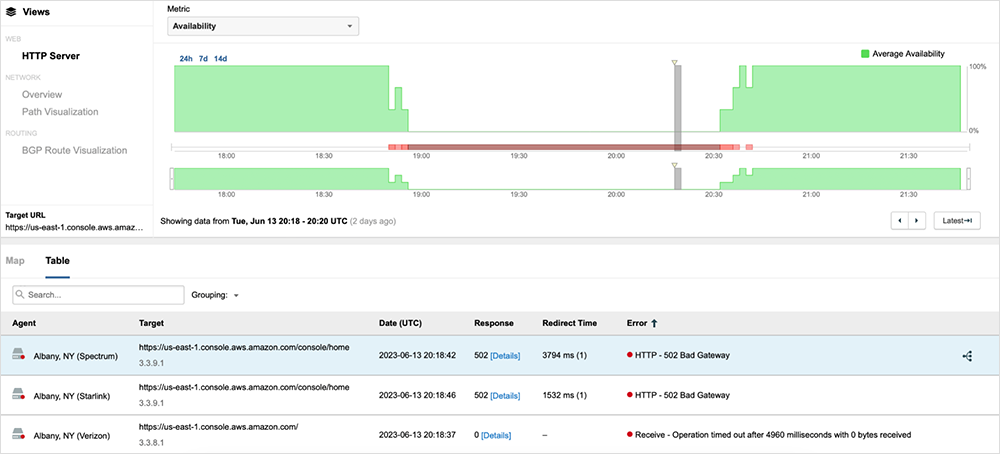The width and height of the screenshot is (1000, 454).
Task: Click the Views layers icon
Action: pyautogui.click(x=11, y=13)
